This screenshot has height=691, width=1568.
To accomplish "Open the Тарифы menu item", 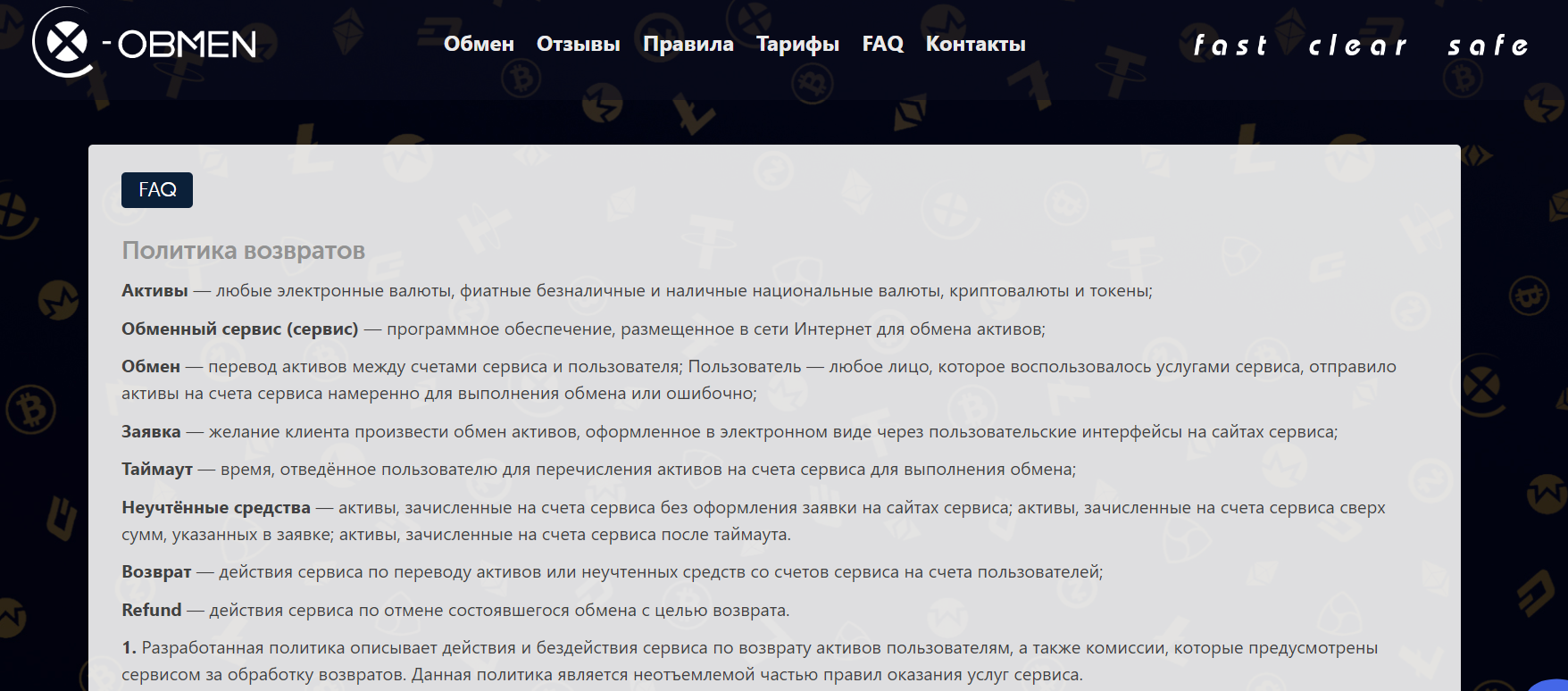I will coord(797,45).
